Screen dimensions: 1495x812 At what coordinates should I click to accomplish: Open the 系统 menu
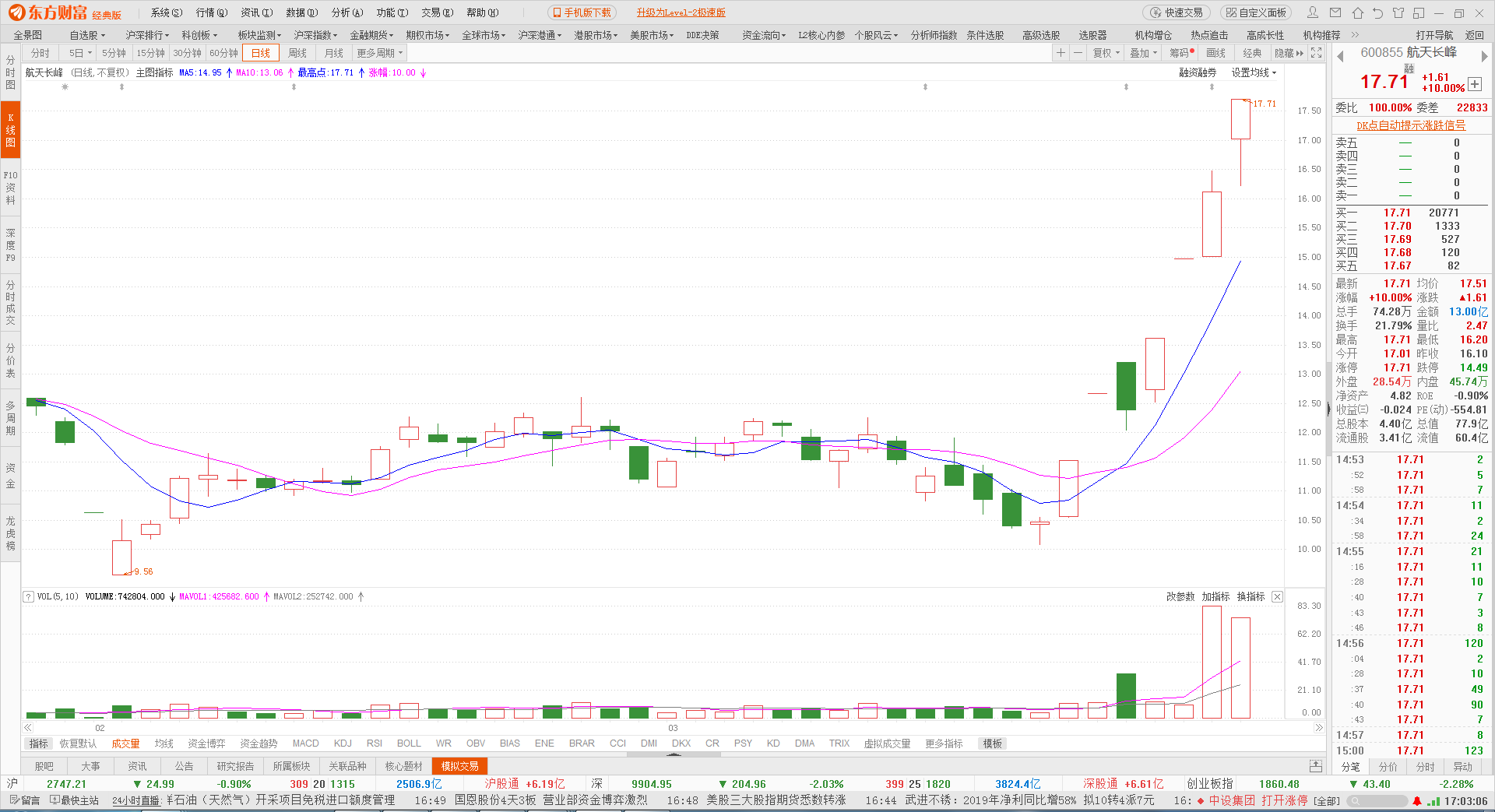point(166,12)
